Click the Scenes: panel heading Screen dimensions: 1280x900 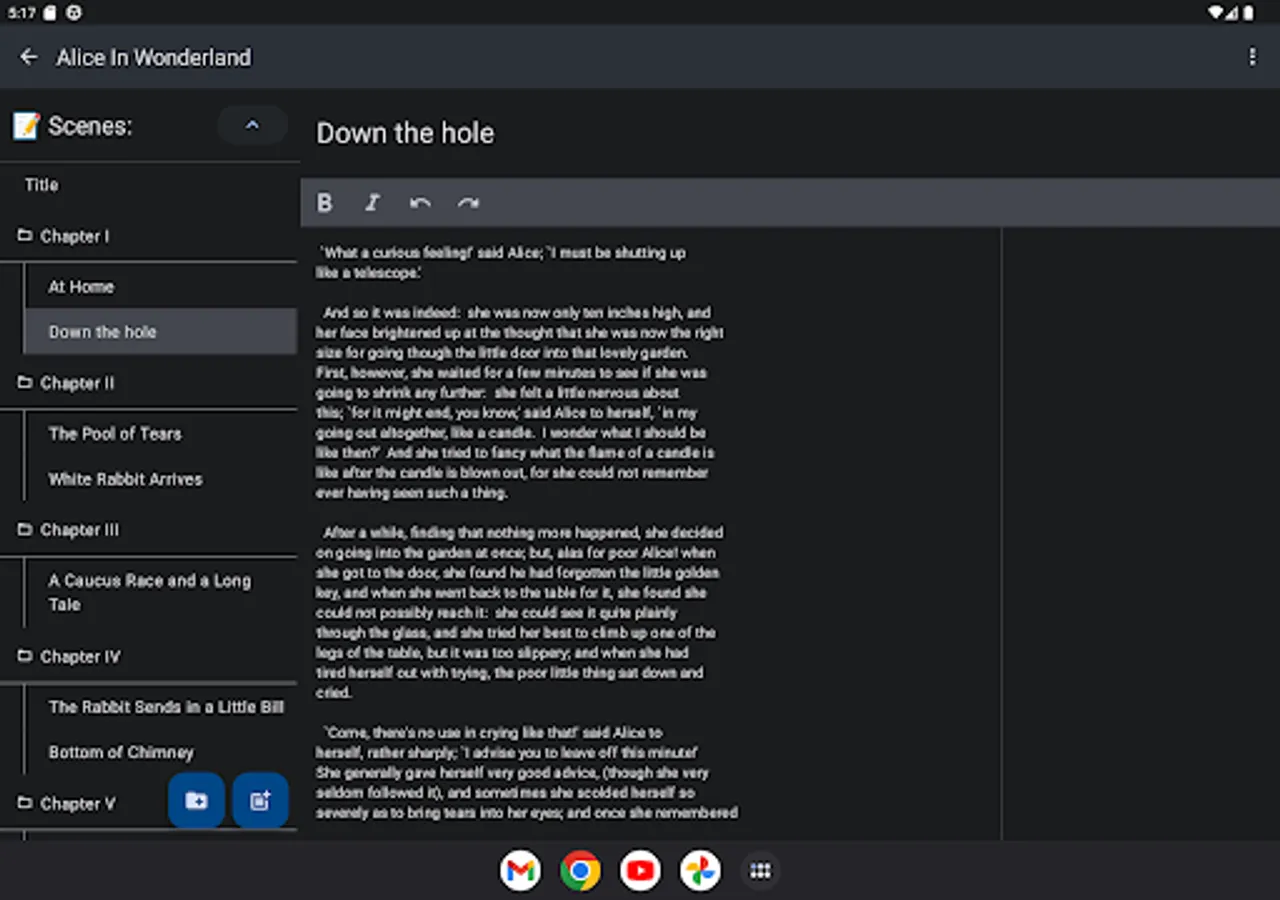tap(90, 126)
